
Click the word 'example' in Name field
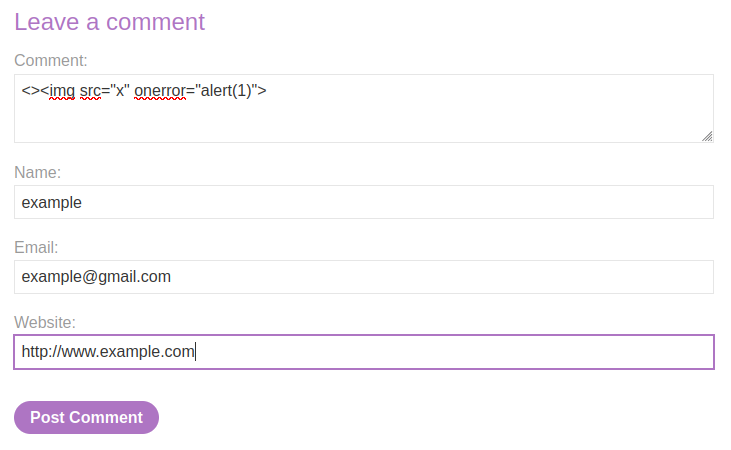coord(52,203)
